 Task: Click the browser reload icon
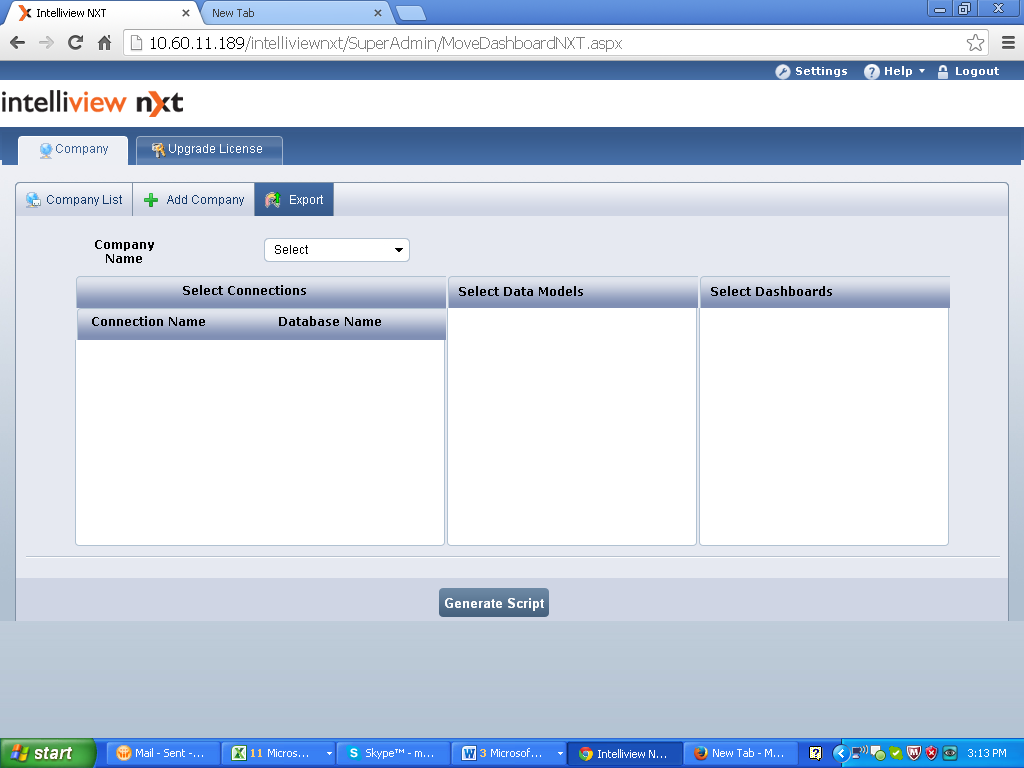pos(75,42)
